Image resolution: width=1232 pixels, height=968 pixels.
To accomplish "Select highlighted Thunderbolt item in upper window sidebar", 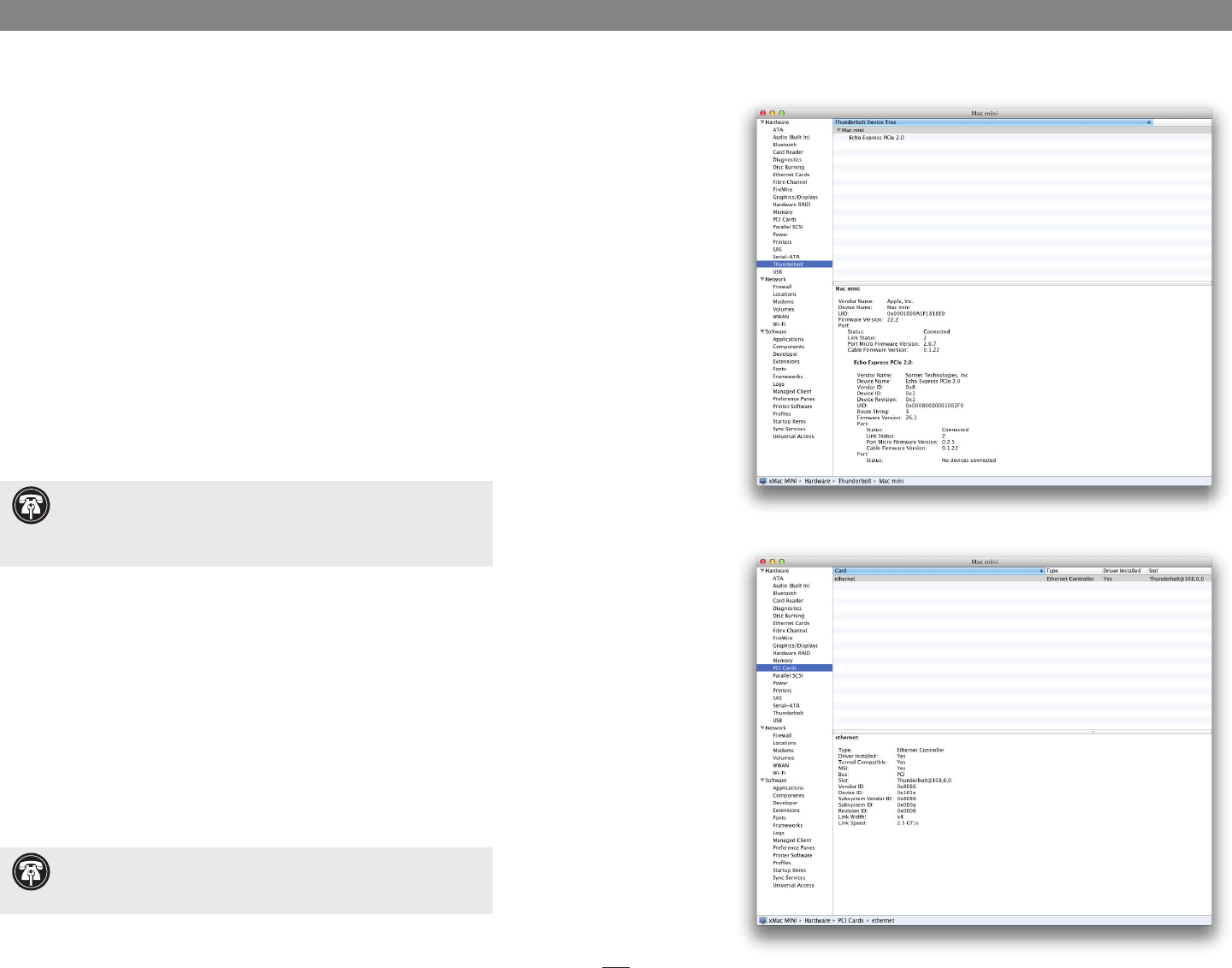I will 794,264.
